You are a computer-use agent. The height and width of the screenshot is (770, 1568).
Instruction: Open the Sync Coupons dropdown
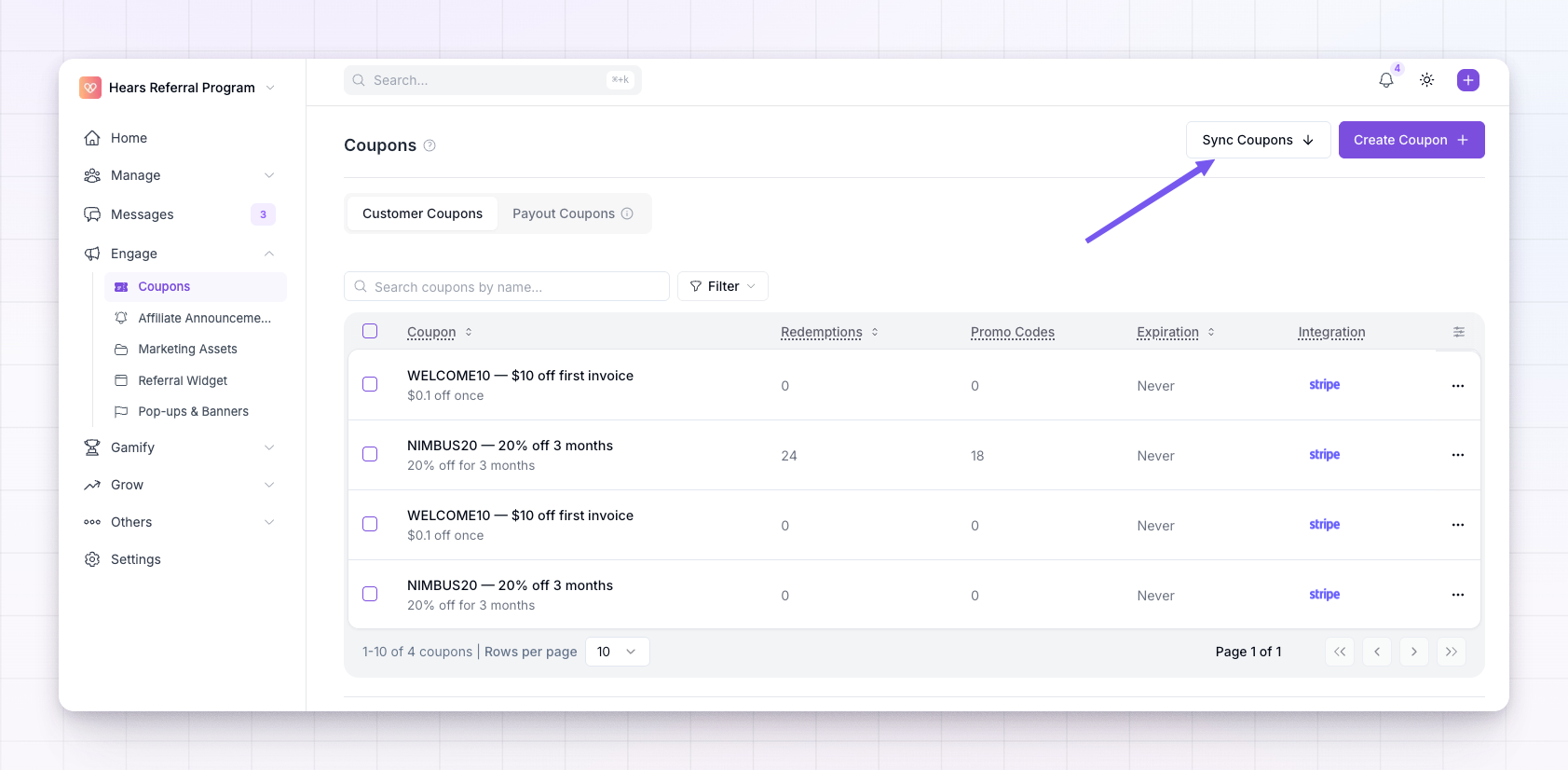pos(1258,140)
